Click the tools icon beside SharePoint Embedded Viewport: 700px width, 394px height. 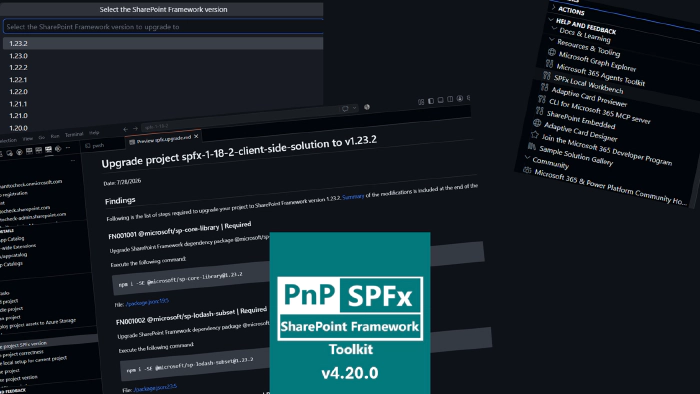click(539, 110)
